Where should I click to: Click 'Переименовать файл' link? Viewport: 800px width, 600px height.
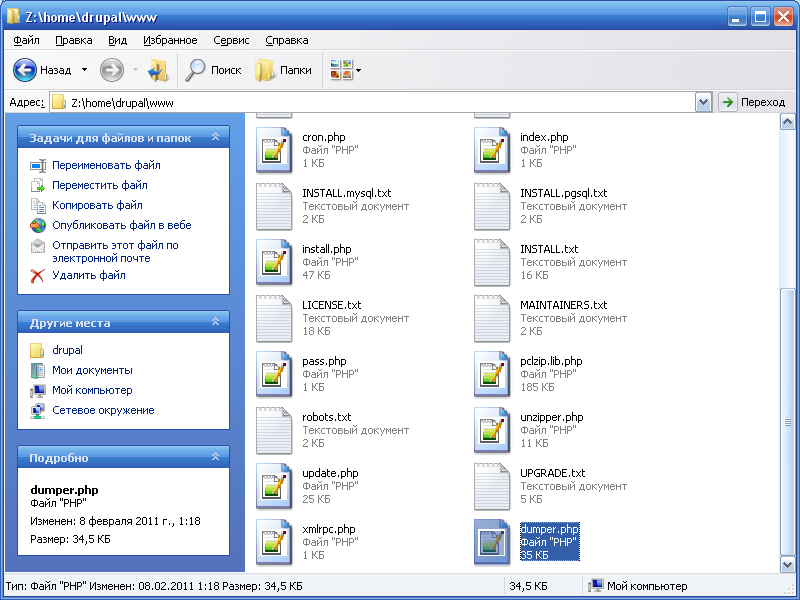pos(106,165)
